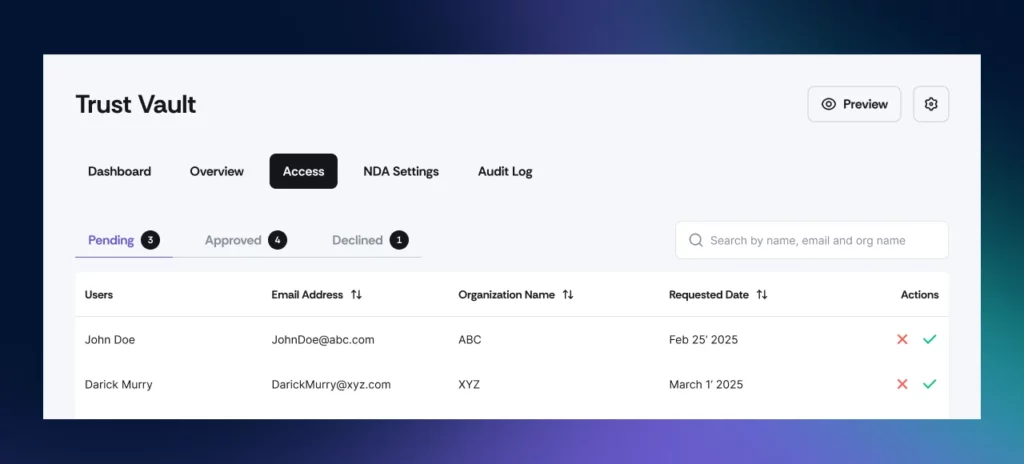This screenshot has width=1024, height=464.
Task: Show Pending requests tab
Action: [124, 240]
